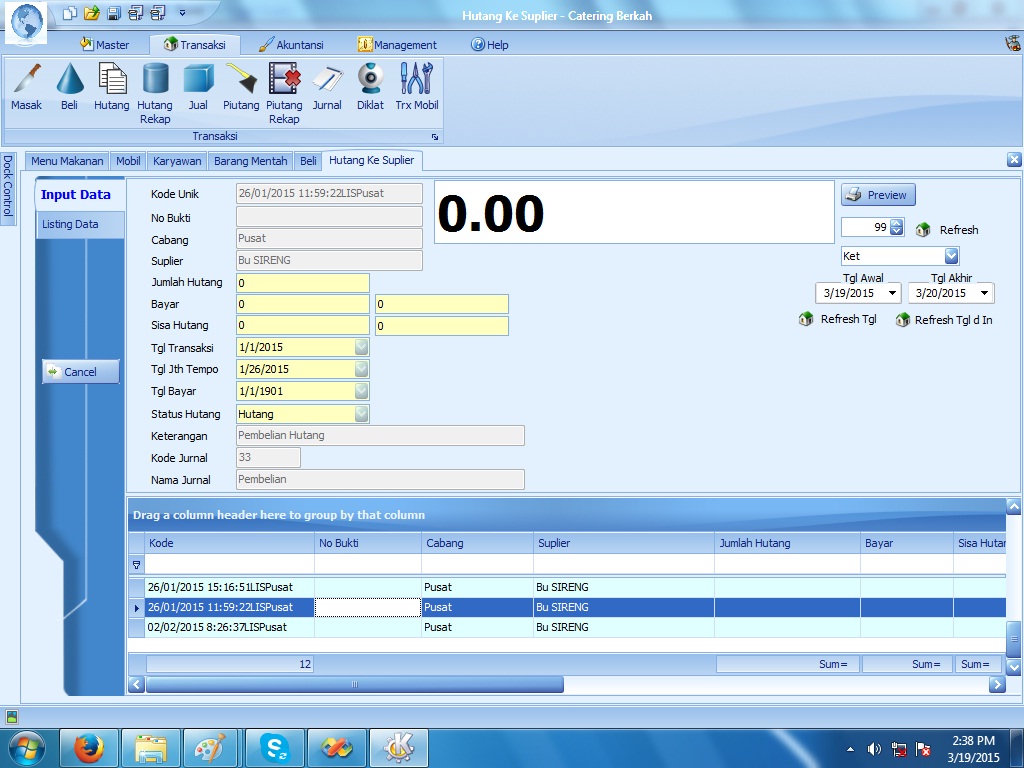Open the Tgl Jth Tempo dropdown
The image size is (1024, 768).
361,369
